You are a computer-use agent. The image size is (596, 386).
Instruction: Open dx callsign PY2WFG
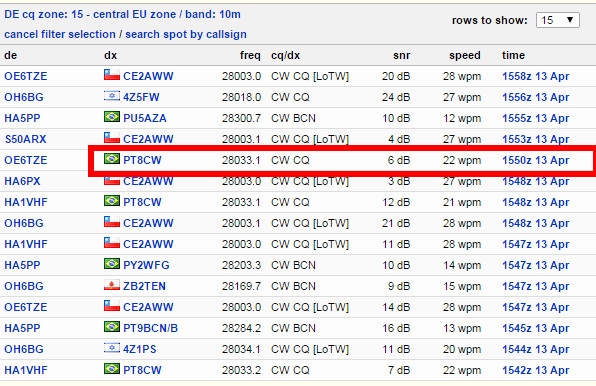click(x=146, y=265)
